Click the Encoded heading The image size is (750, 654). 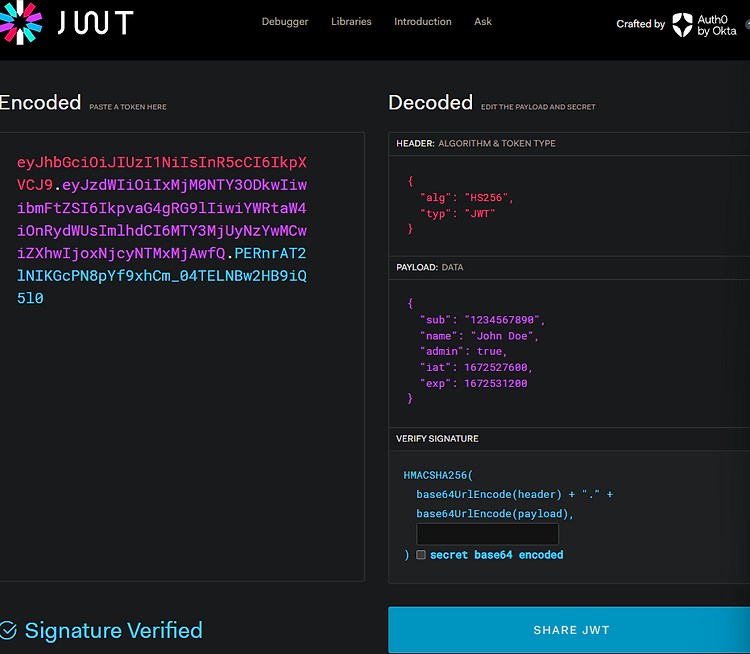[x=40, y=102]
